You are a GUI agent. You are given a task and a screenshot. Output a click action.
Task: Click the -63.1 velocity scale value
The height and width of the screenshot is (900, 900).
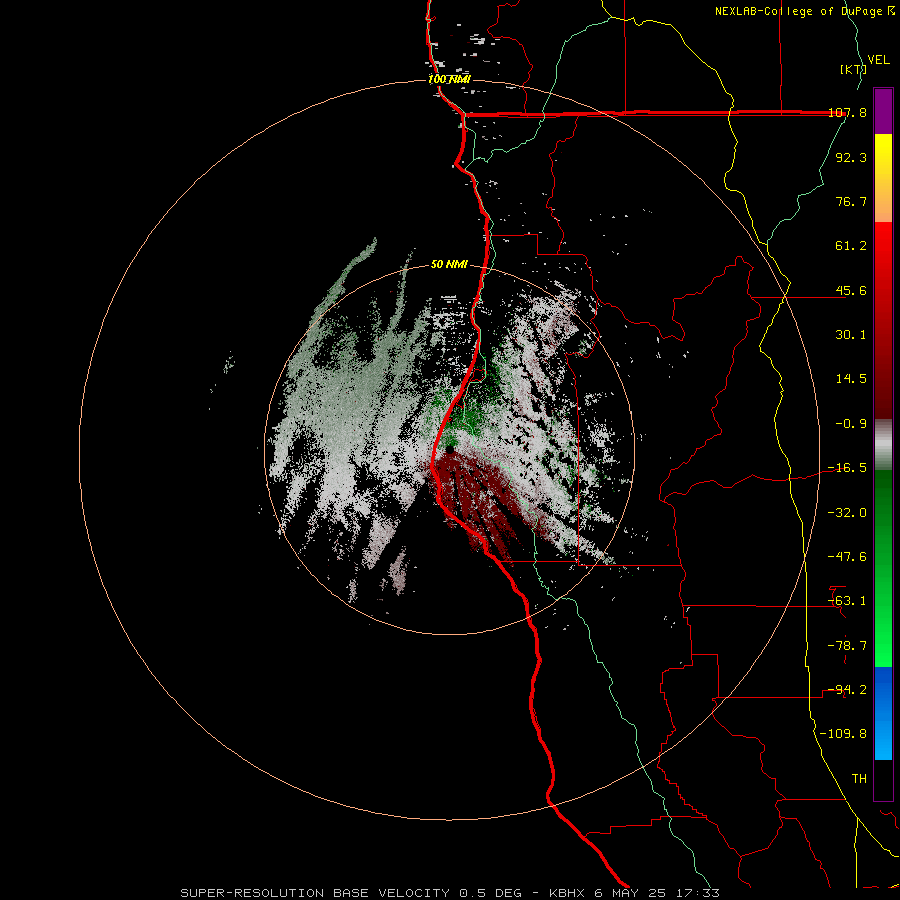847,601
